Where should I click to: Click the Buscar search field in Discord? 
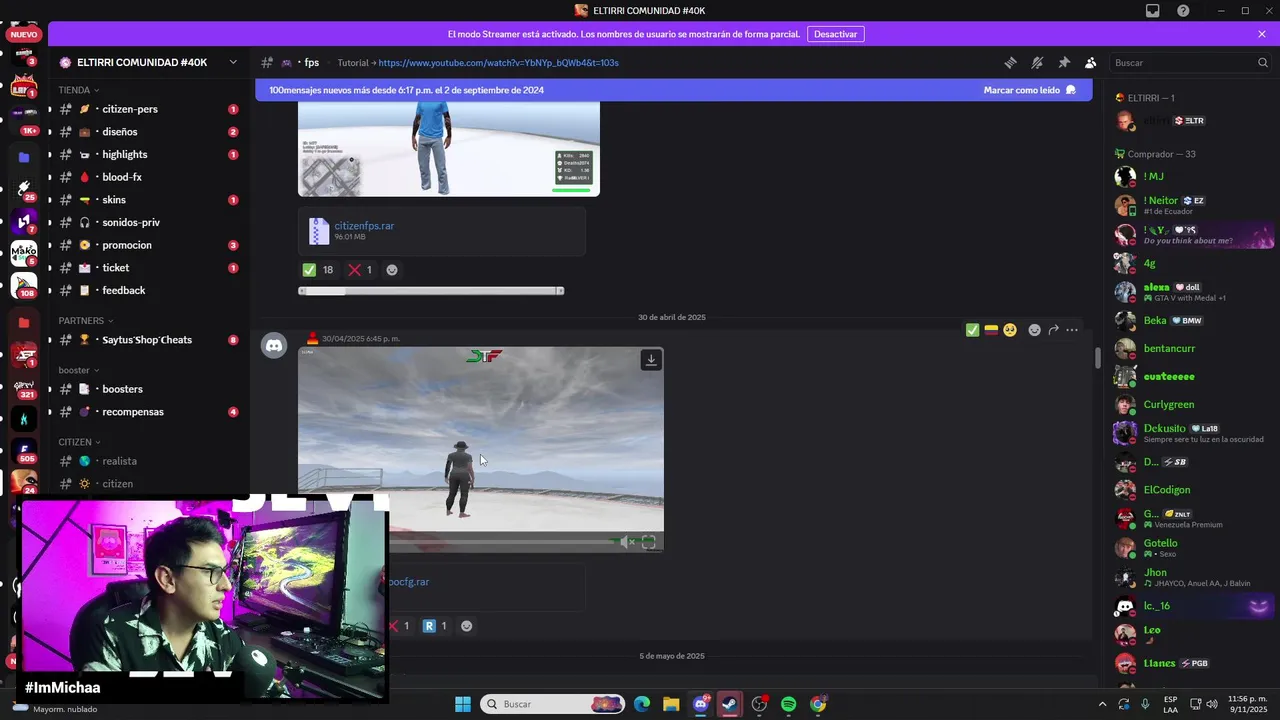point(1190,62)
